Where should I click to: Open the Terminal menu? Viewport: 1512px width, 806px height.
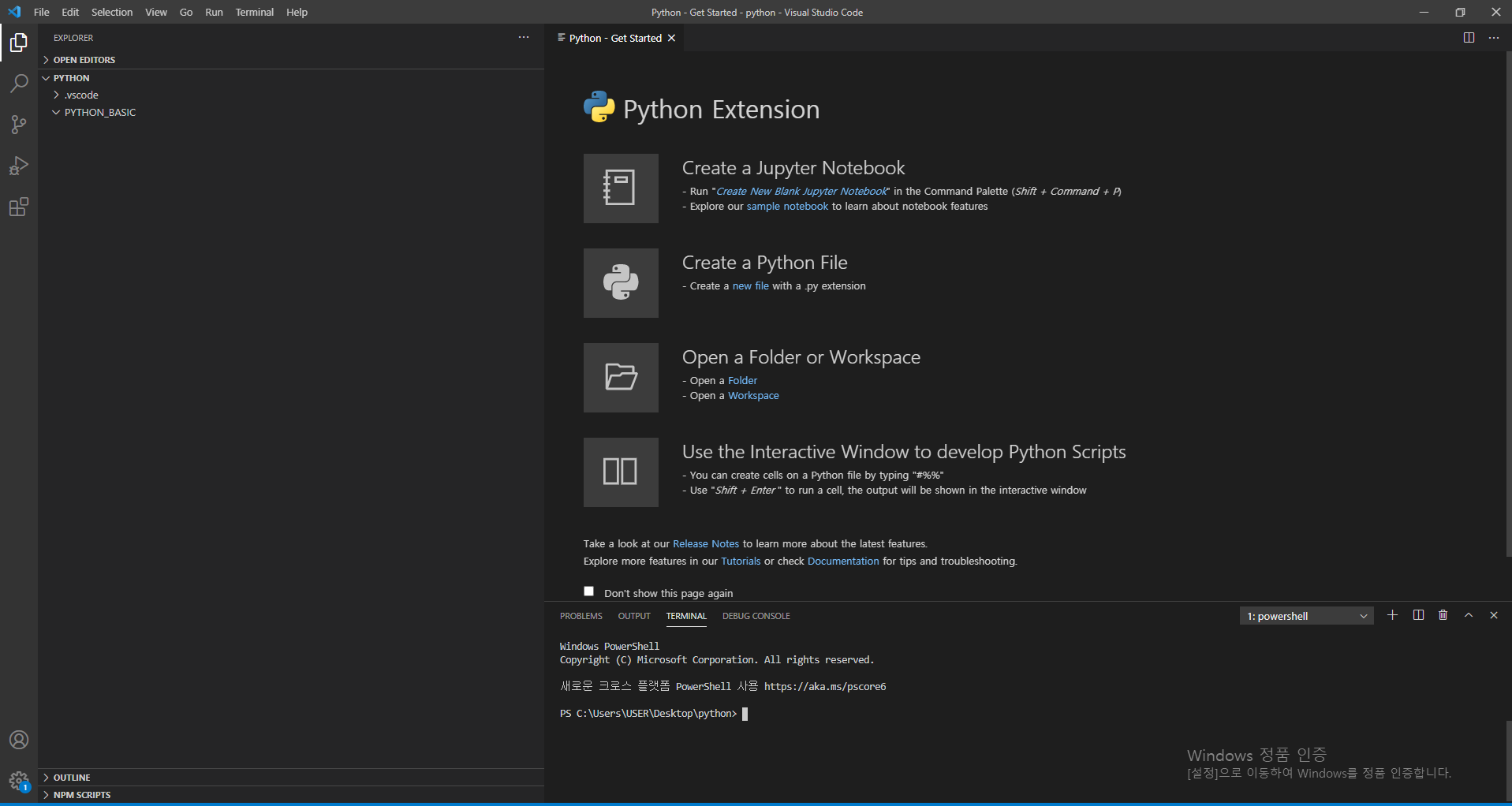255,12
